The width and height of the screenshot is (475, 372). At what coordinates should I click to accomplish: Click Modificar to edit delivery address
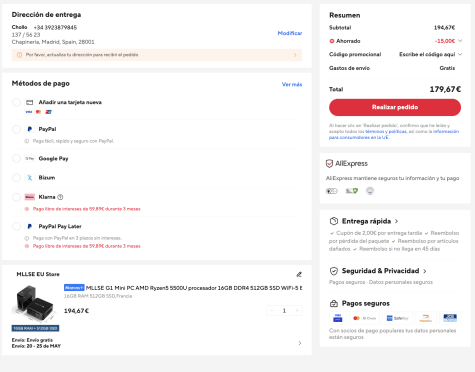tap(290, 33)
